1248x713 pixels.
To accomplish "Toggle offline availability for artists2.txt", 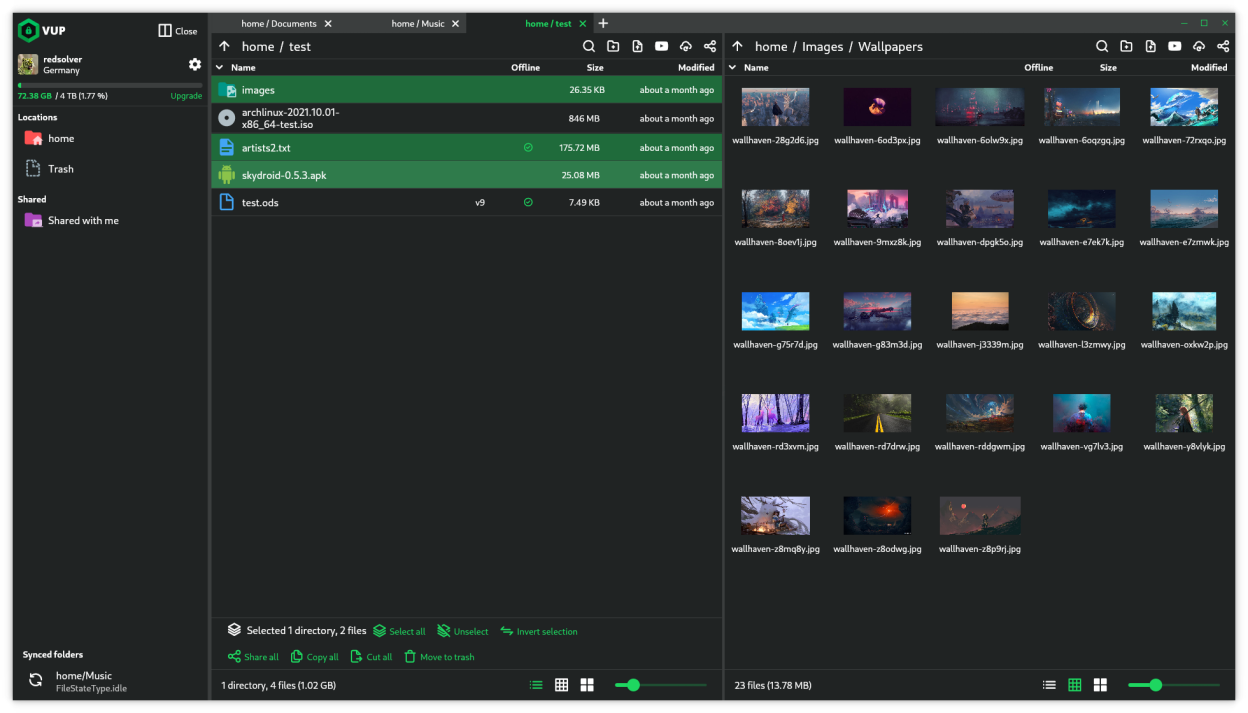I will [x=528, y=147].
